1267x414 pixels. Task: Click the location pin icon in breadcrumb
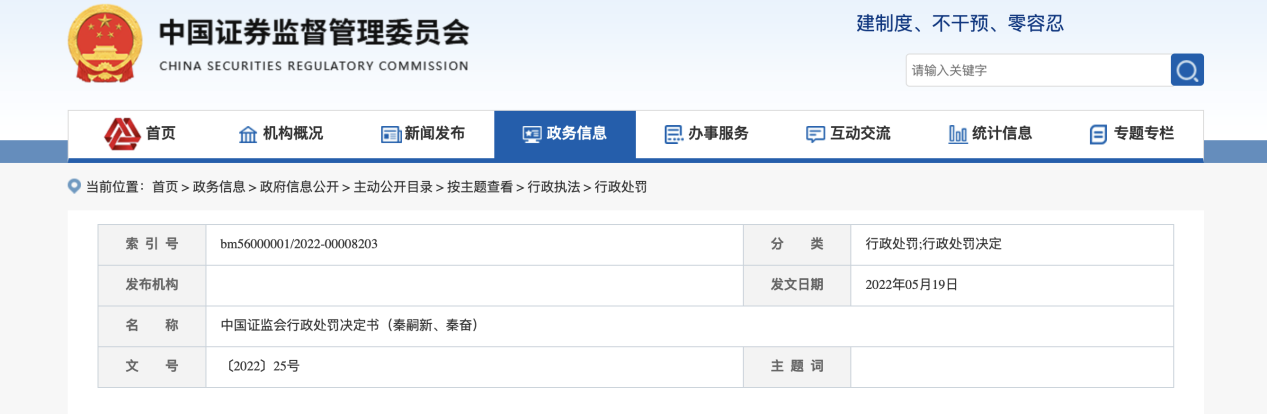click(74, 186)
